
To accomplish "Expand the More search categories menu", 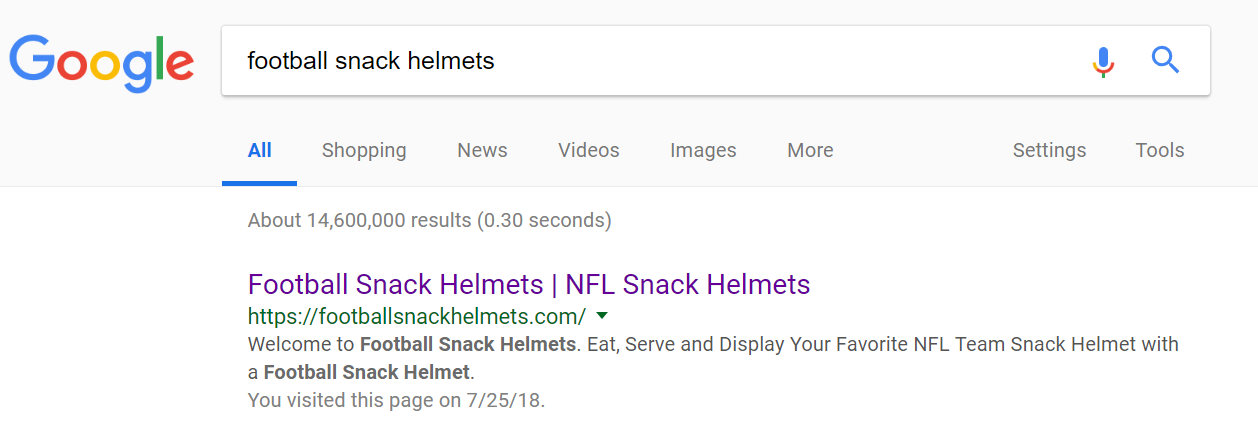I will [x=810, y=151].
